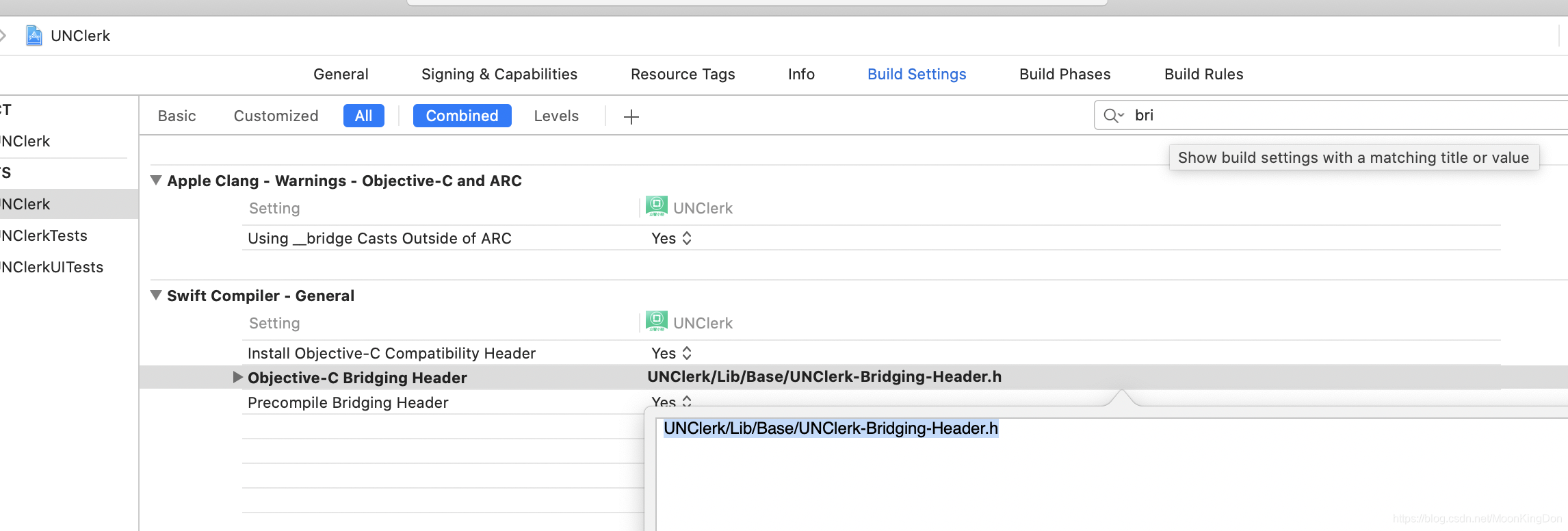Click the UNClerk app icon under Apple Clang section
The width and height of the screenshot is (1568, 531).
coord(657,207)
